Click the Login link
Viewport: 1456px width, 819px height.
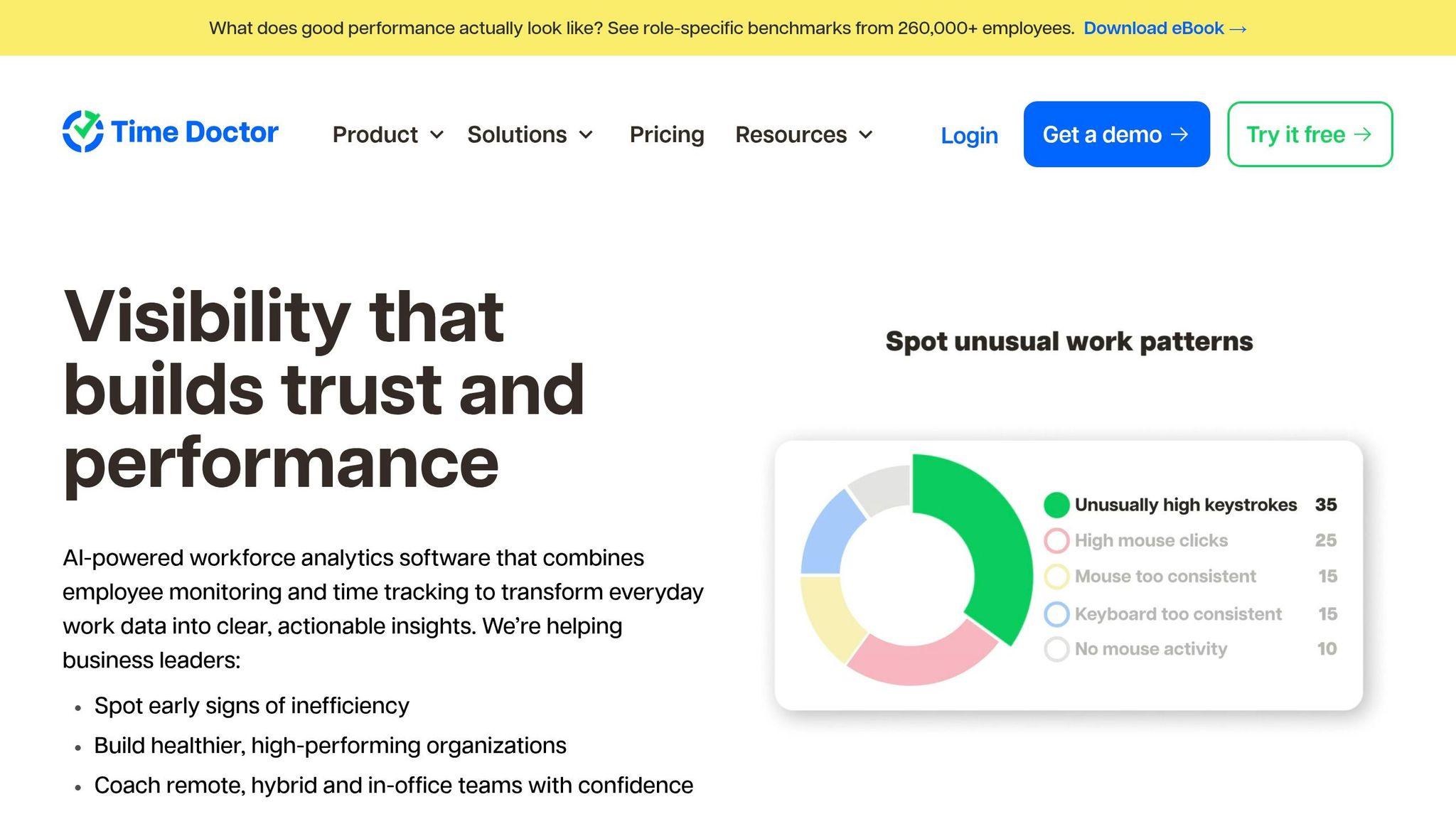(970, 135)
